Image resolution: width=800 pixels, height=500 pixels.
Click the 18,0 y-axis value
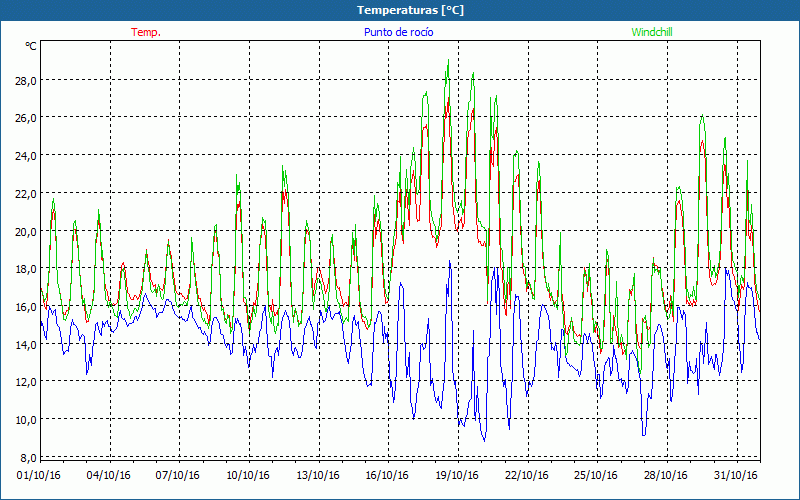[x=25, y=269]
